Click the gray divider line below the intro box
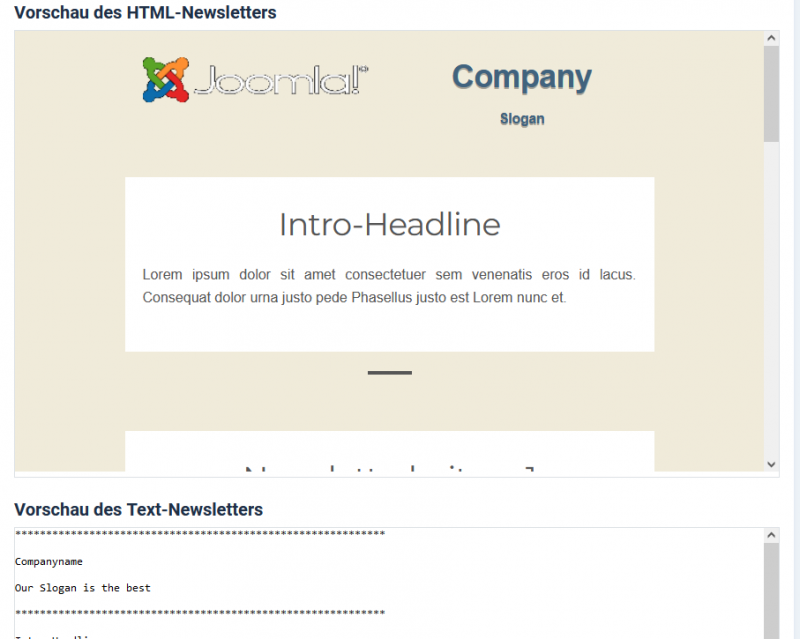 [389, 373]
